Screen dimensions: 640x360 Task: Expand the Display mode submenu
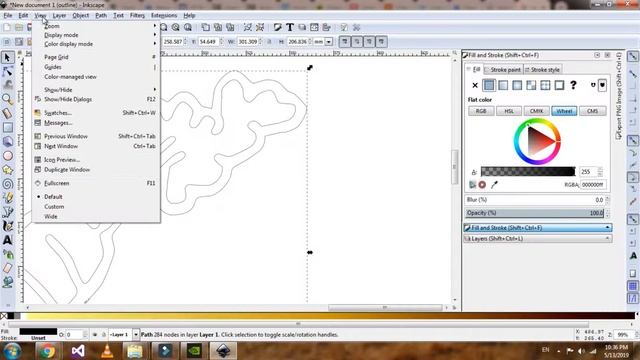(x=96, y=35)
